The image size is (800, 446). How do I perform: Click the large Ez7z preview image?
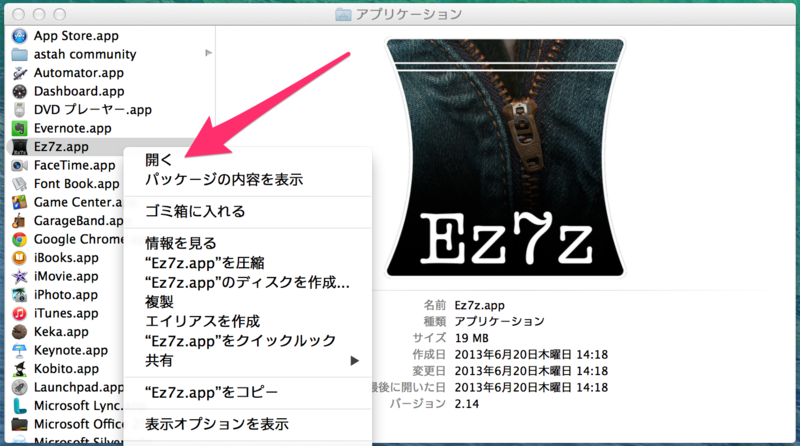coord(505,158)
